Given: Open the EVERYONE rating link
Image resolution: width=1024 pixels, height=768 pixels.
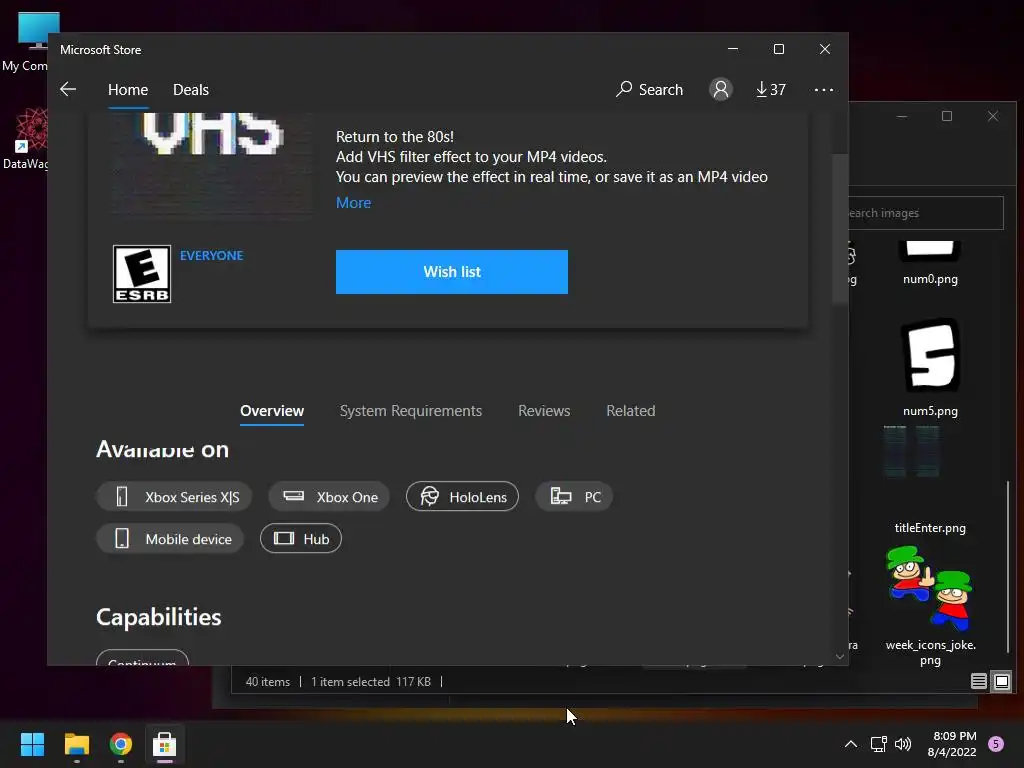Looking at the screenshot, I should [x=212, y=255].
